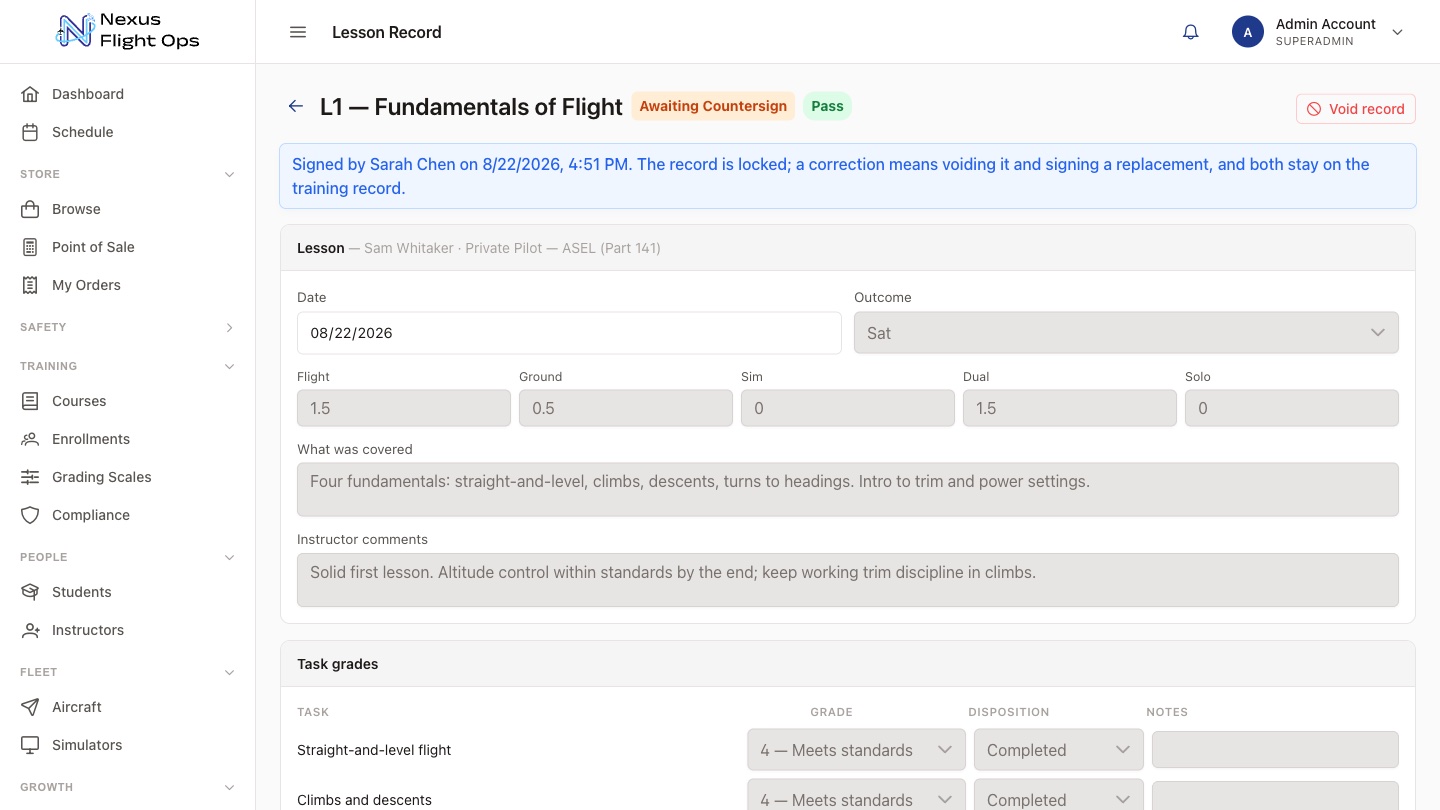The width and height of the screenshot is (1440, 810).
Task: Collapse the PEOPLE sidebar section
Action: 229,557
